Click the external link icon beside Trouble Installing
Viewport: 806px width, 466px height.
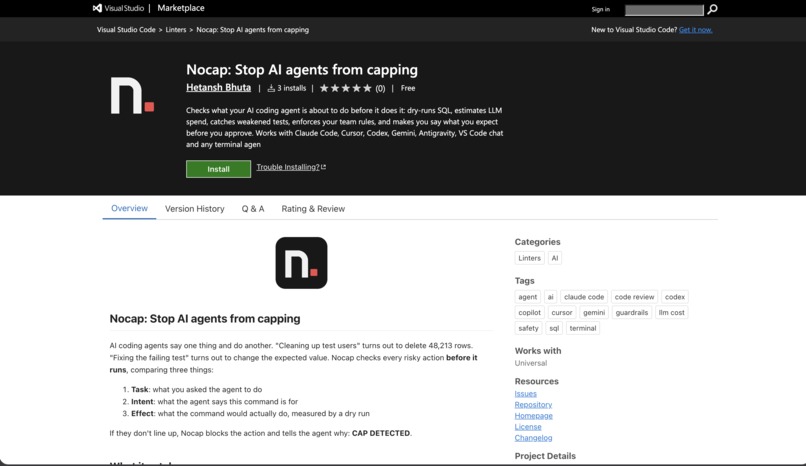pyautogui.click(x=323, y=167)
